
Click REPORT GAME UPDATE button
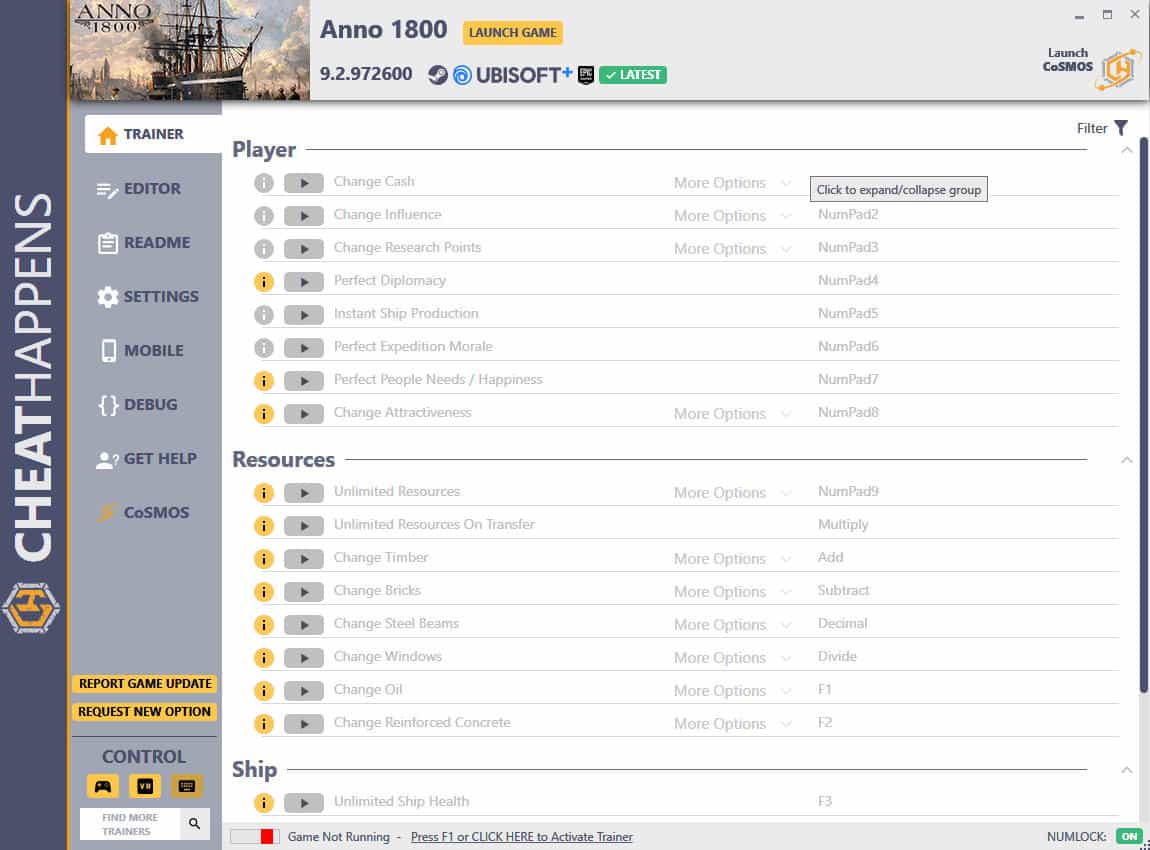click(x=144, y=684)
